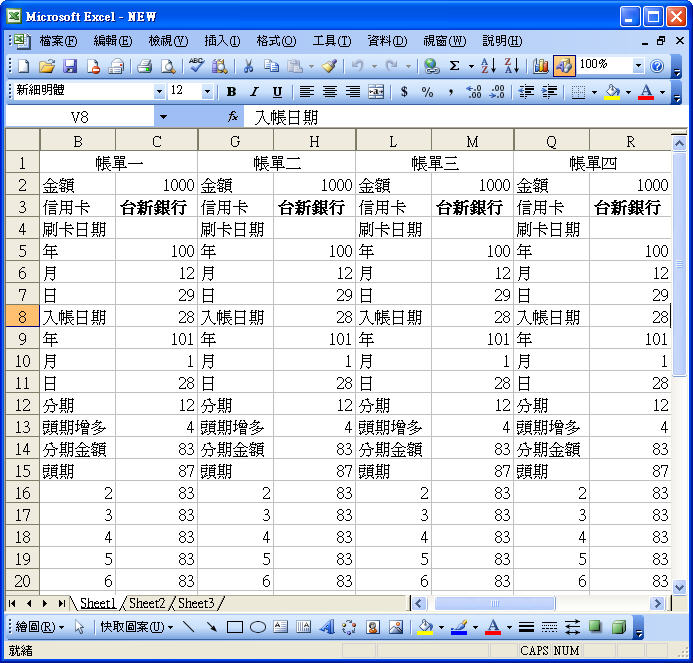Go to last sheet tab navigation button
This screenshot has height=663, width=693.
pyautogui.click(x=61, y=603)
